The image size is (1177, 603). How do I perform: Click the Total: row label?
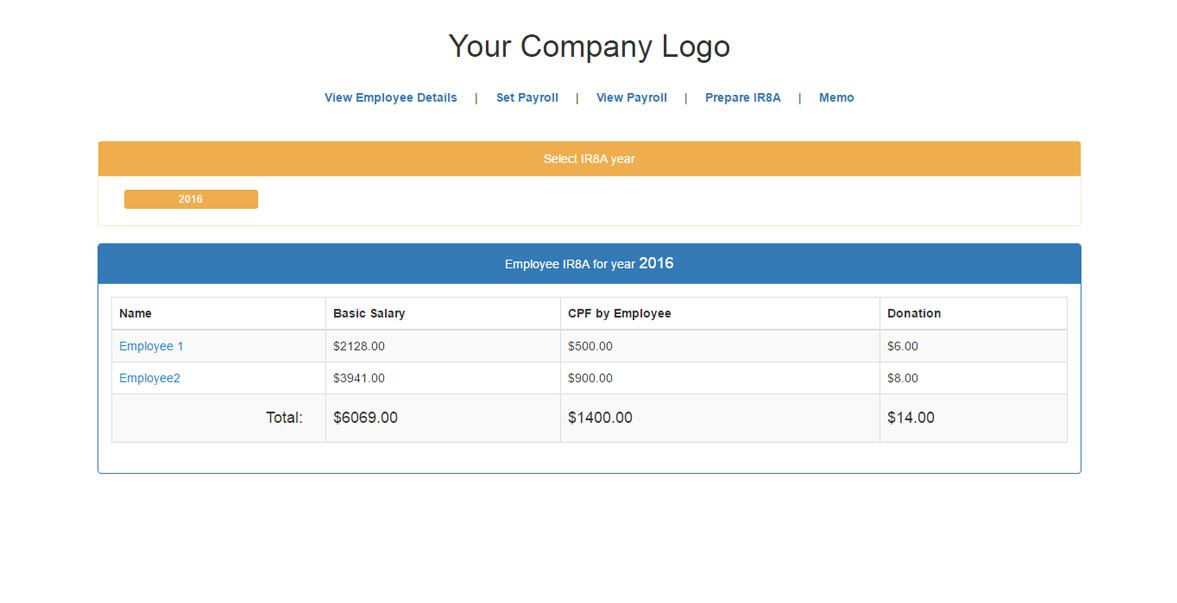click(x=284, y=418)
